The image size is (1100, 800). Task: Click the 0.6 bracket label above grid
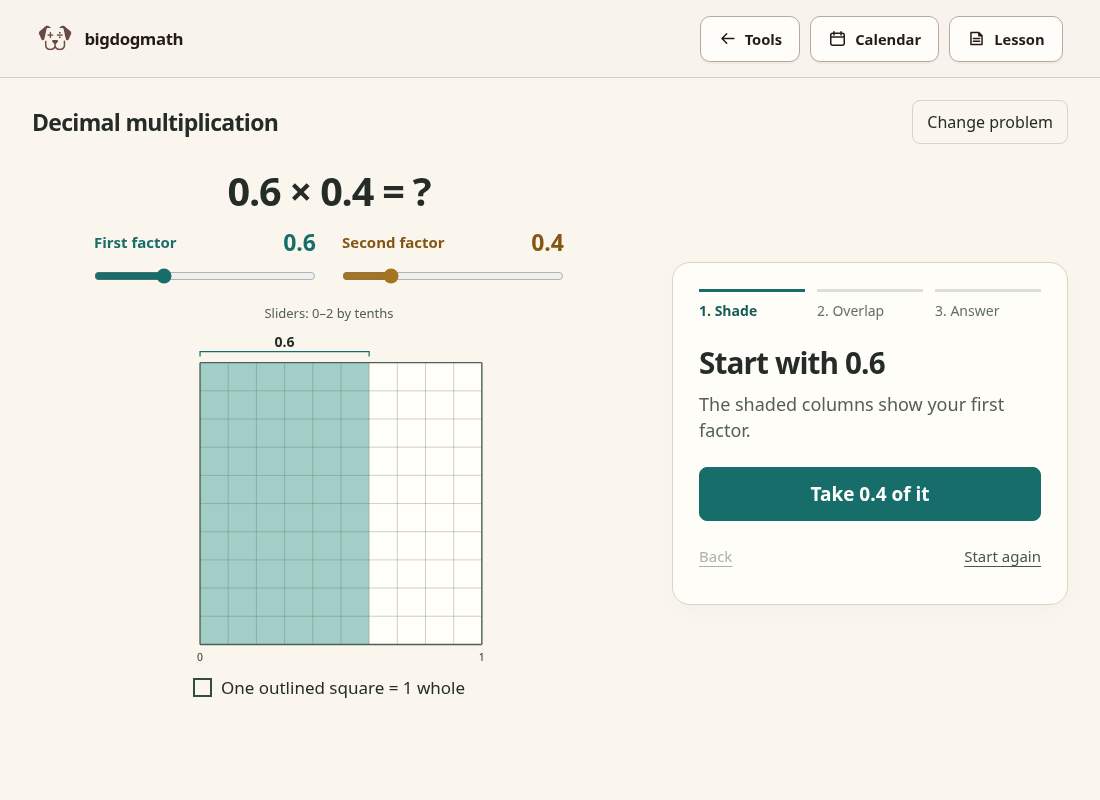click(x=284, y=342)
